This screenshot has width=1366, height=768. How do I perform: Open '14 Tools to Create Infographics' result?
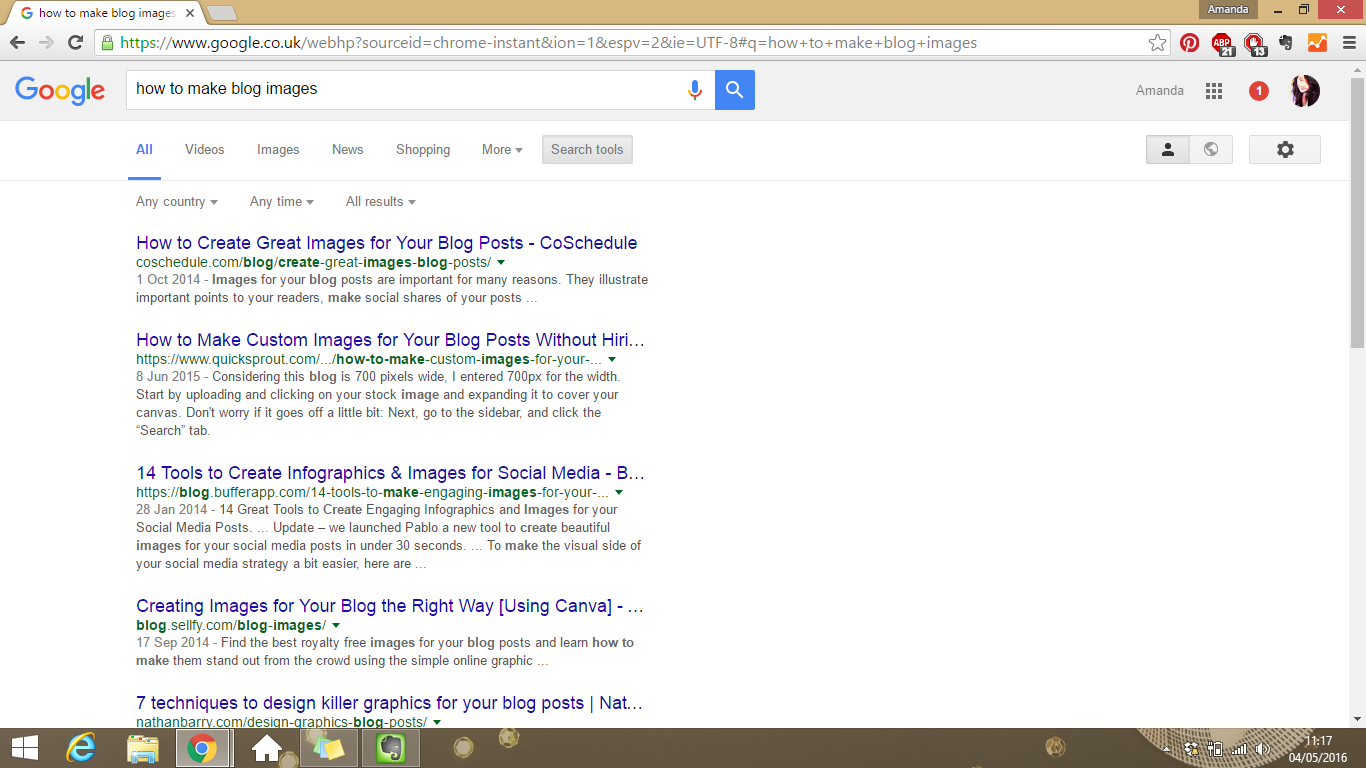391,473
